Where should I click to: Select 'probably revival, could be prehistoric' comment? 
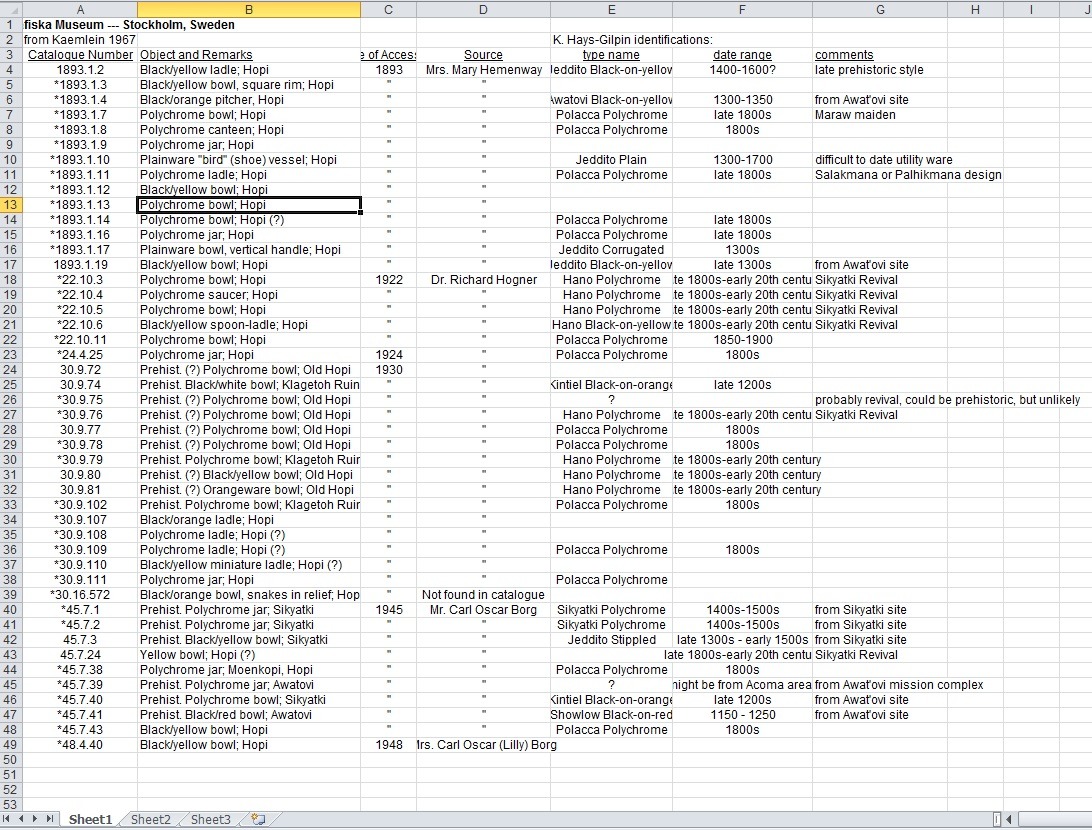tap(947, 400)
